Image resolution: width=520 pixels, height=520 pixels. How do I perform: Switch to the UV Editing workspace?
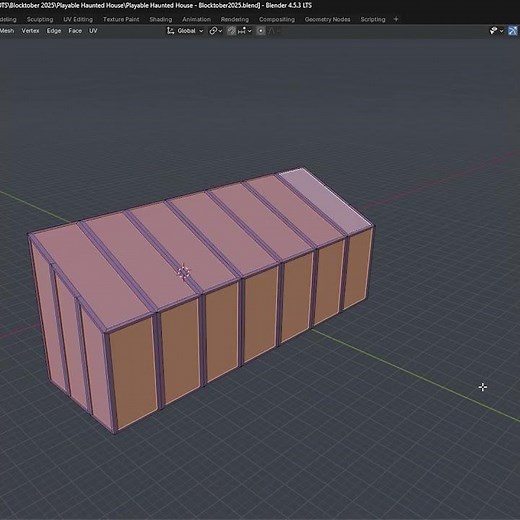coord(78,19)
